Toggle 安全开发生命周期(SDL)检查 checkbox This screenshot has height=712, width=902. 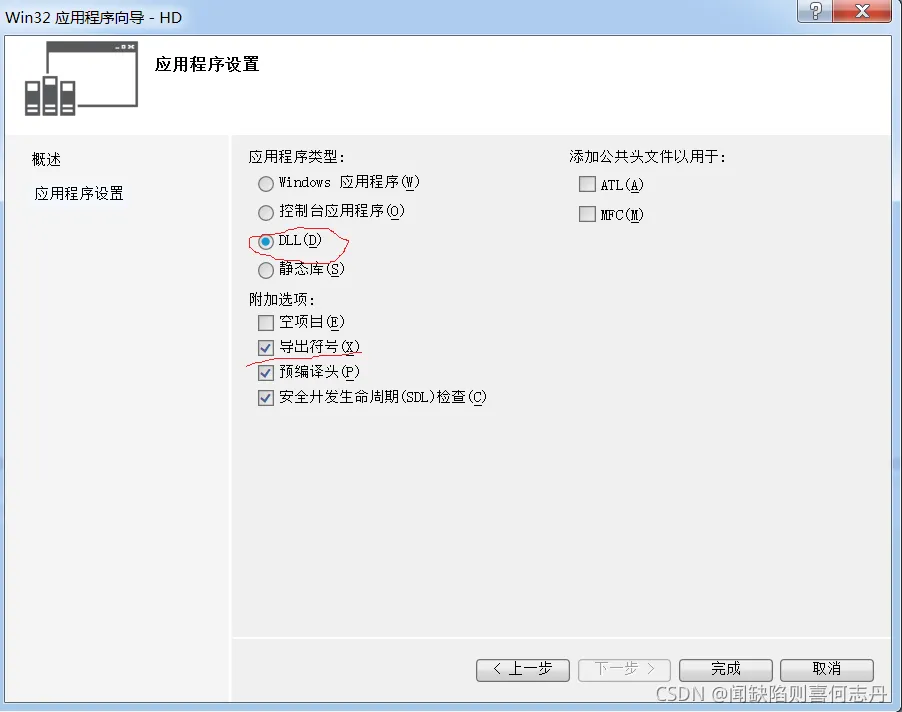tap(265, 397)
